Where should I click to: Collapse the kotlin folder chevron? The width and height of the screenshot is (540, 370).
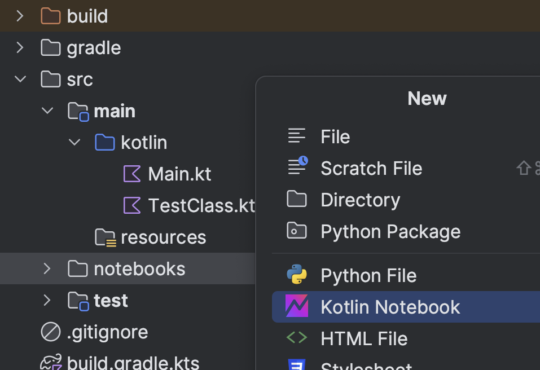point(74,142)
